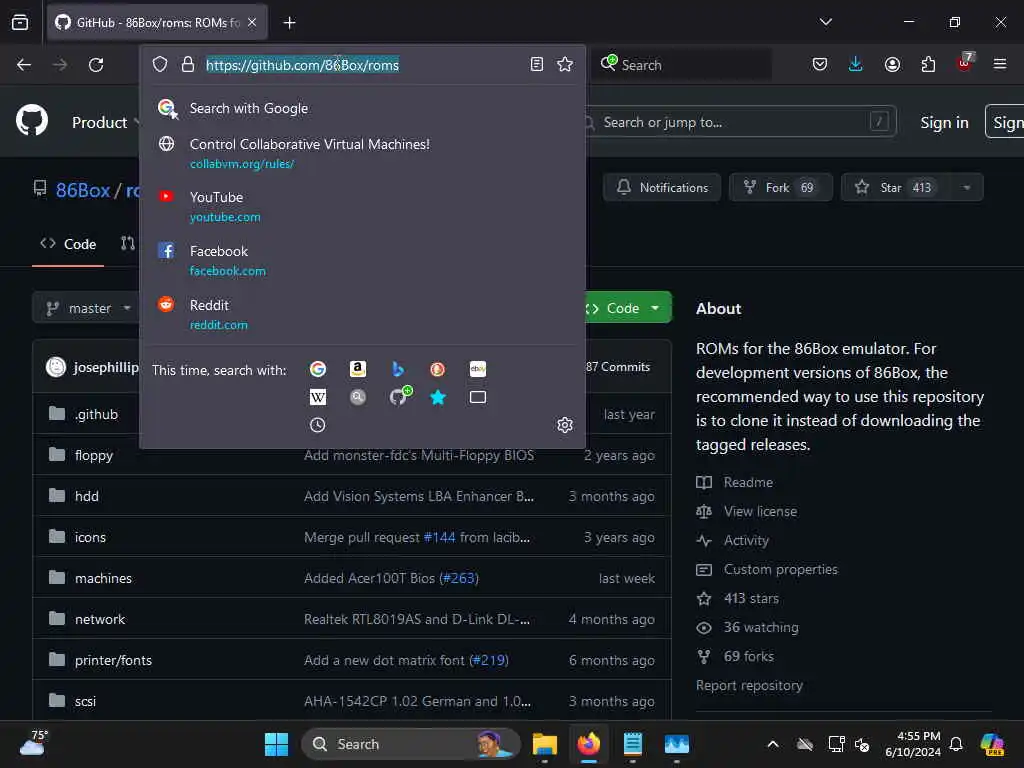Select the GitHub 86Box/roms browser tab
Screen dimensions: 1024x768
click(157, 23)
